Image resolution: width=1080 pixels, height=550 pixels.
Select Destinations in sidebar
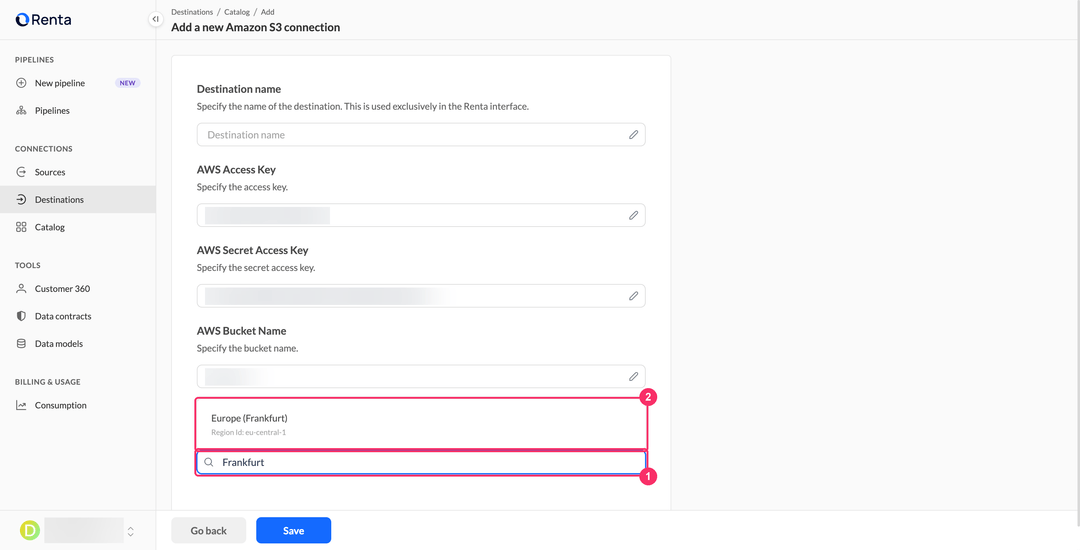tap(78, 200)
